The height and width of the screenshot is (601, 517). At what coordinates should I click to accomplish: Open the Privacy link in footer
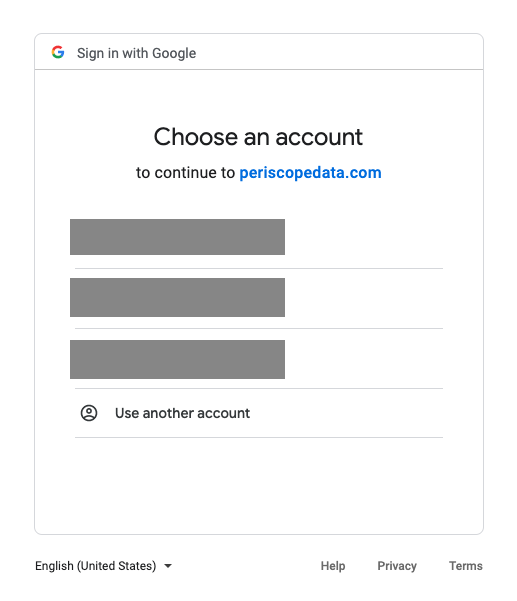pyautogui.click(x=397, y=566)
